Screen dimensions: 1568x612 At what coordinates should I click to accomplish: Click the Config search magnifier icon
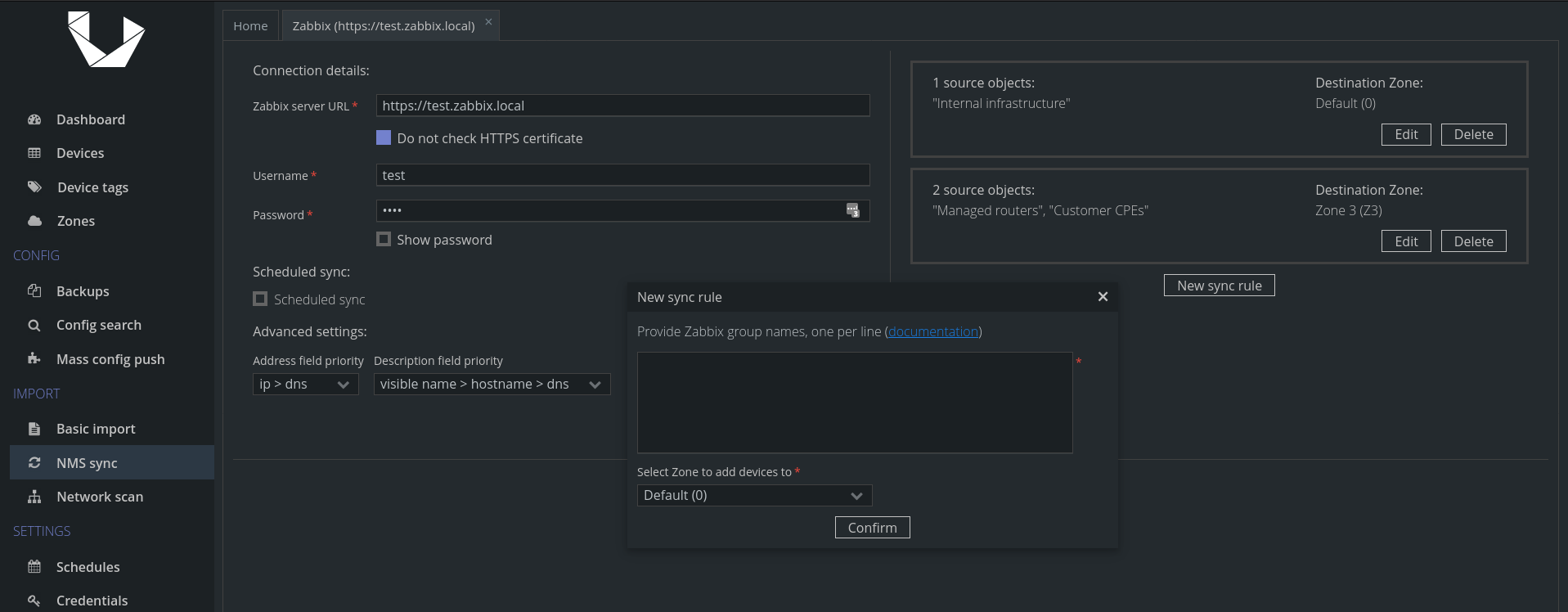pos(34,325)
